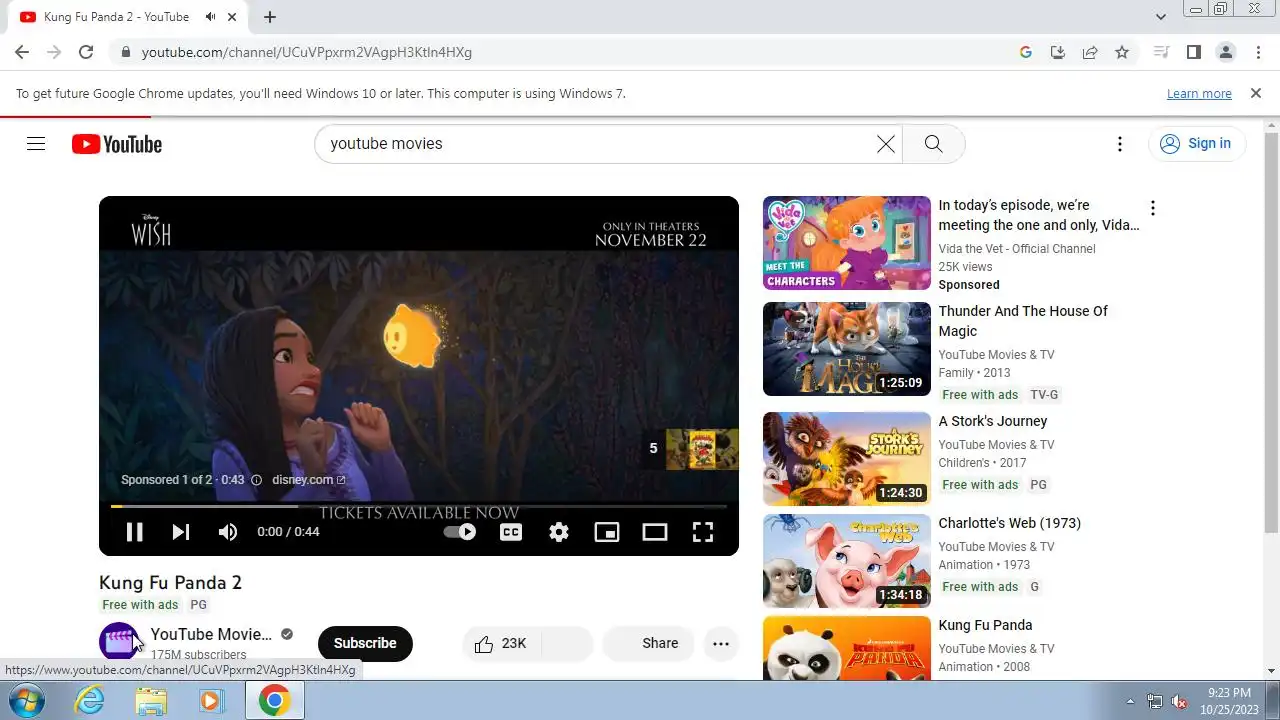Reload the current page
The height and width of the screenshot is (720, 1280).
point(86,52)
